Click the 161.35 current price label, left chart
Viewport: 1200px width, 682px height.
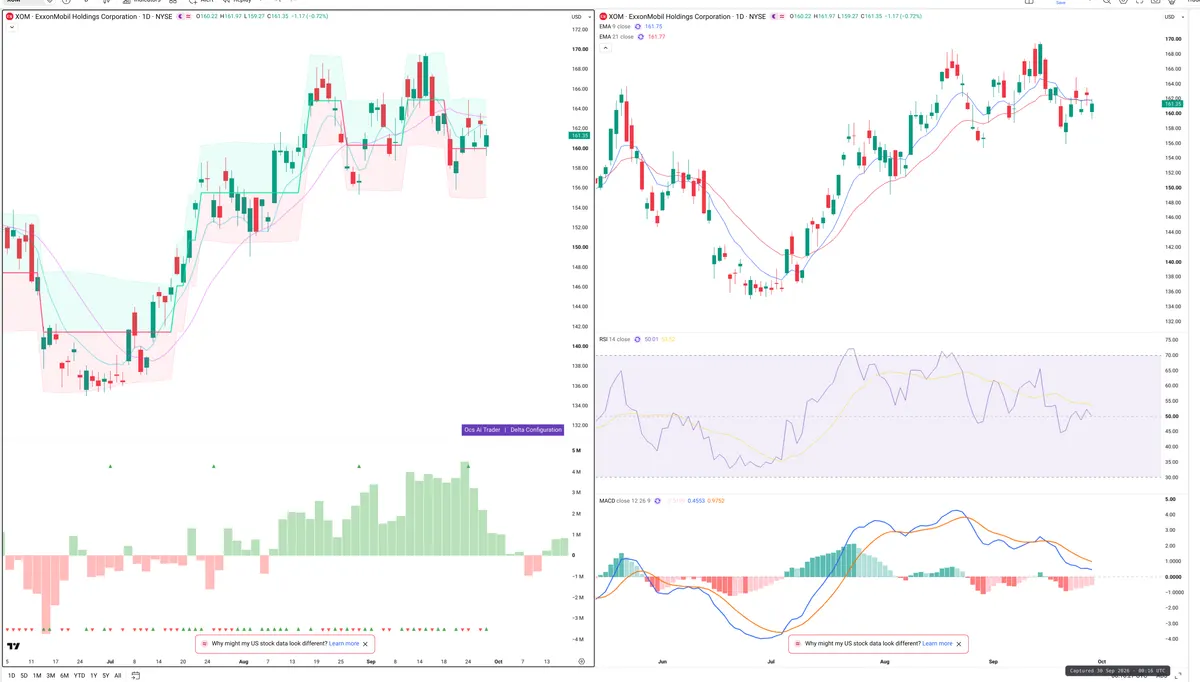click(580, 136)
